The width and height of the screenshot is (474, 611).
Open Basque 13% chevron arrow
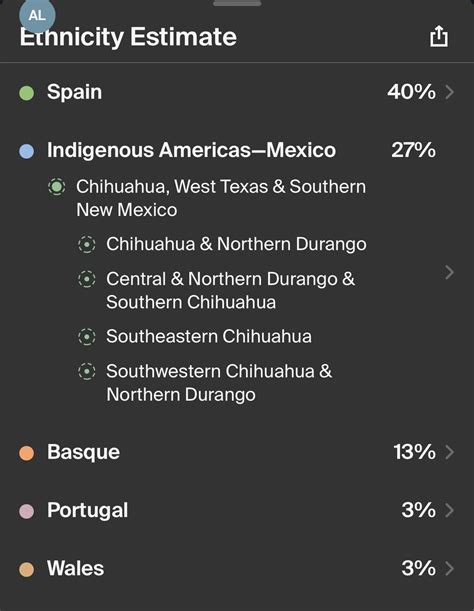[x=449, y=452]
